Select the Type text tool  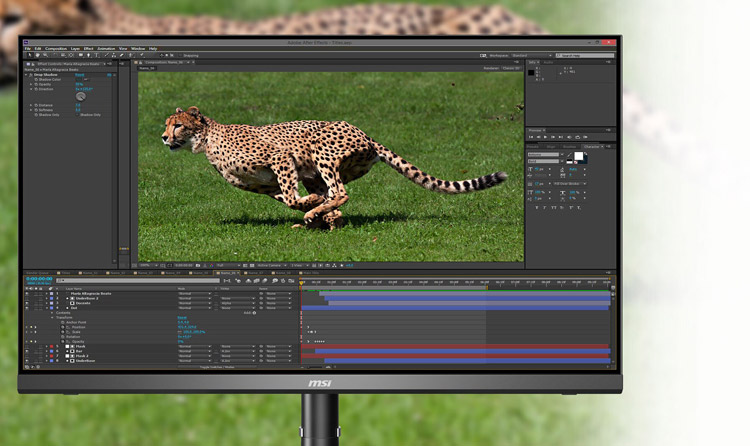point(98,55)
